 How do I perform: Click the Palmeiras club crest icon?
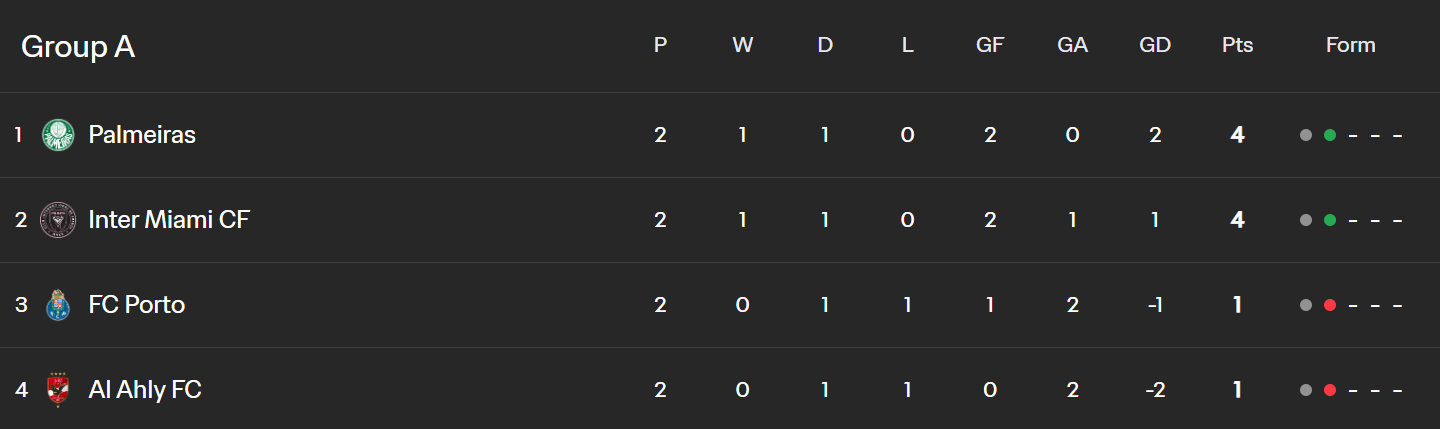click(58, 135)
